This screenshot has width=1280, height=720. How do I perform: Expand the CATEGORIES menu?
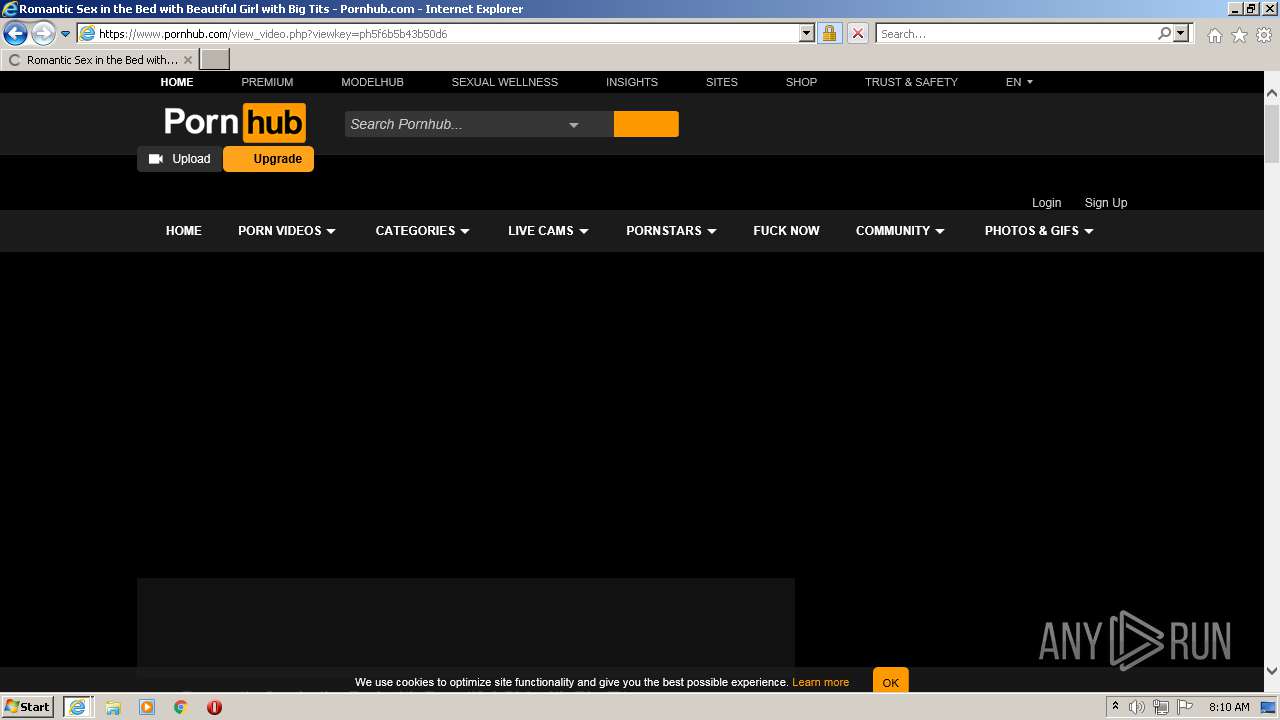(422, 231)
